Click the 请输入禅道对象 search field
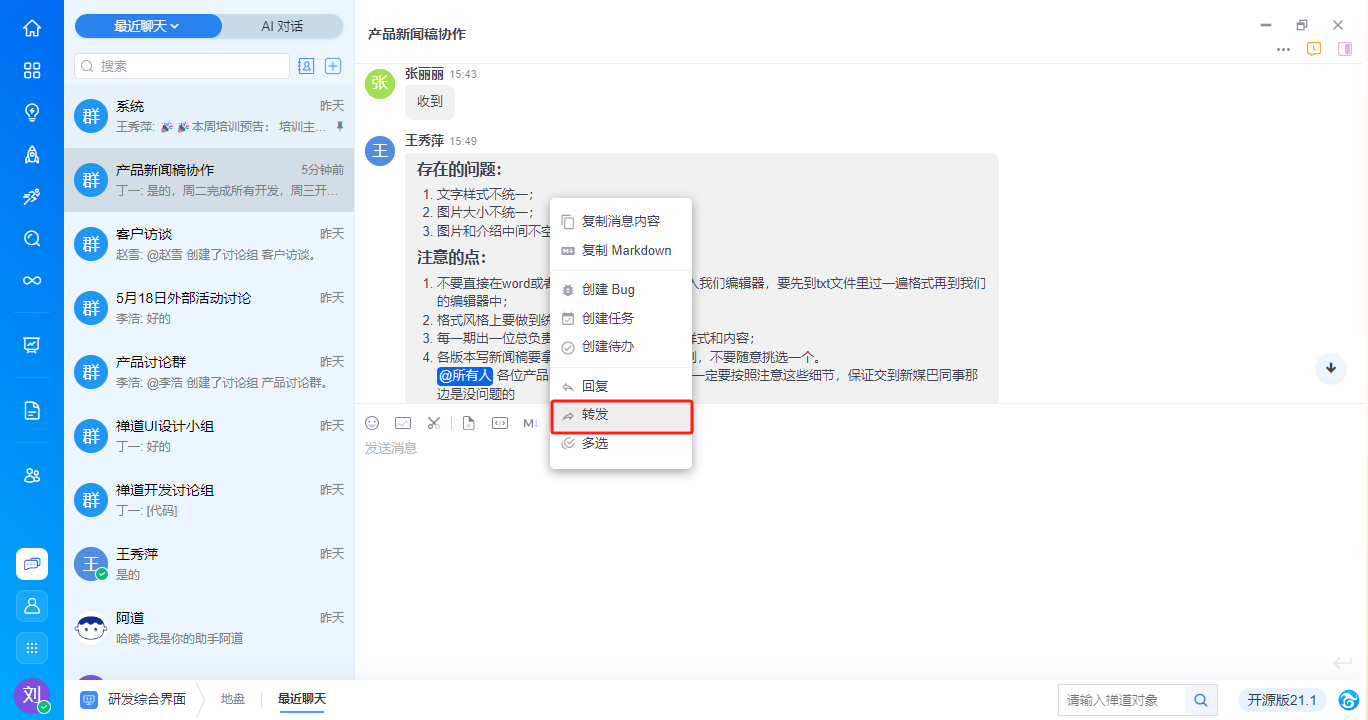This screenshot has height=720, width=1368. pos(1122,700)
